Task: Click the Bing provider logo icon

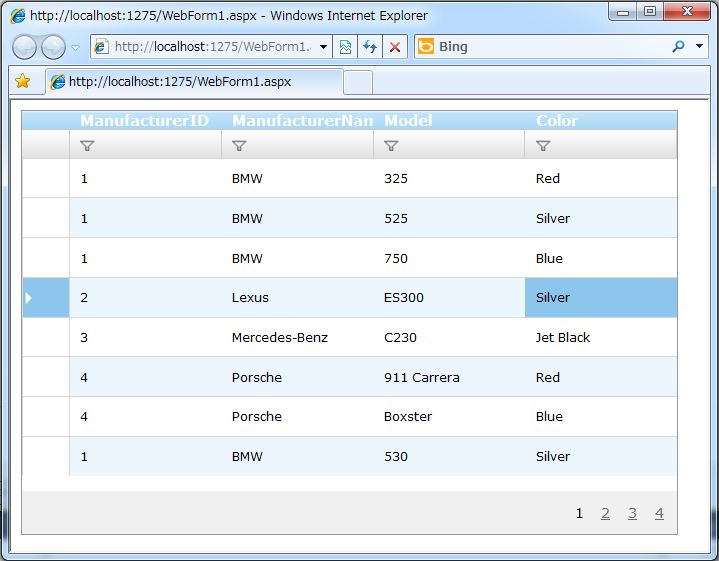Action: pos(426,46)
